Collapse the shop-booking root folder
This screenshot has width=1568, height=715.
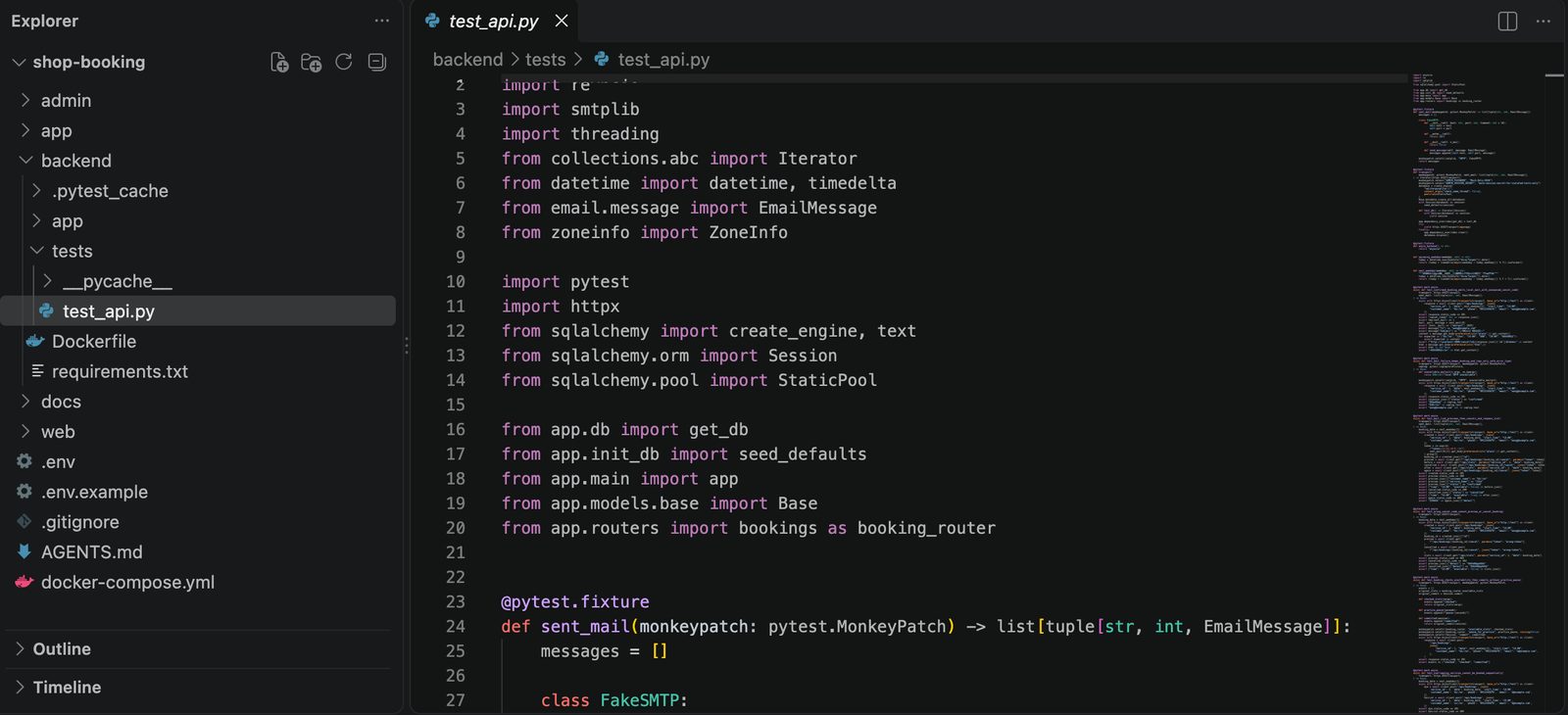(x=19, y=62)
